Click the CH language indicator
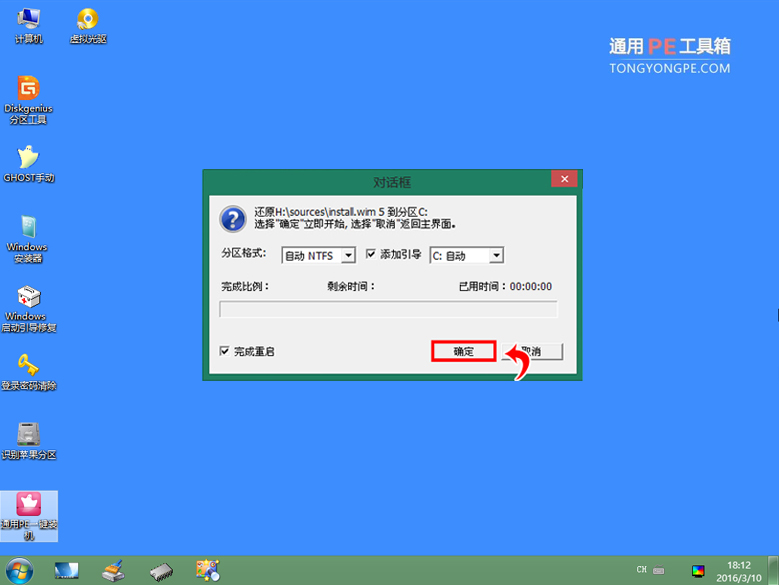 (x=641, y=570)
